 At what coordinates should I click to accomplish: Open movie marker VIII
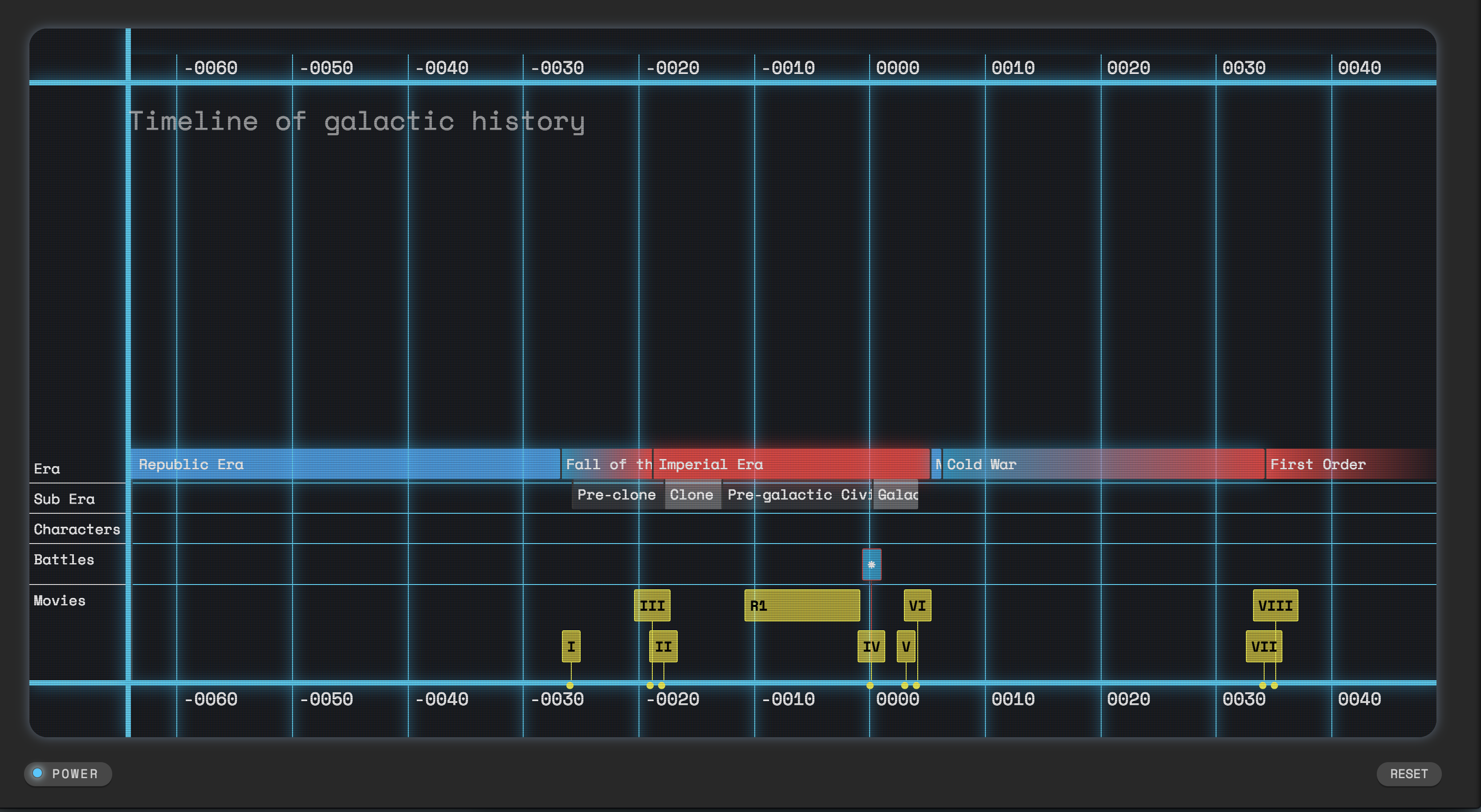[1276, 606]
